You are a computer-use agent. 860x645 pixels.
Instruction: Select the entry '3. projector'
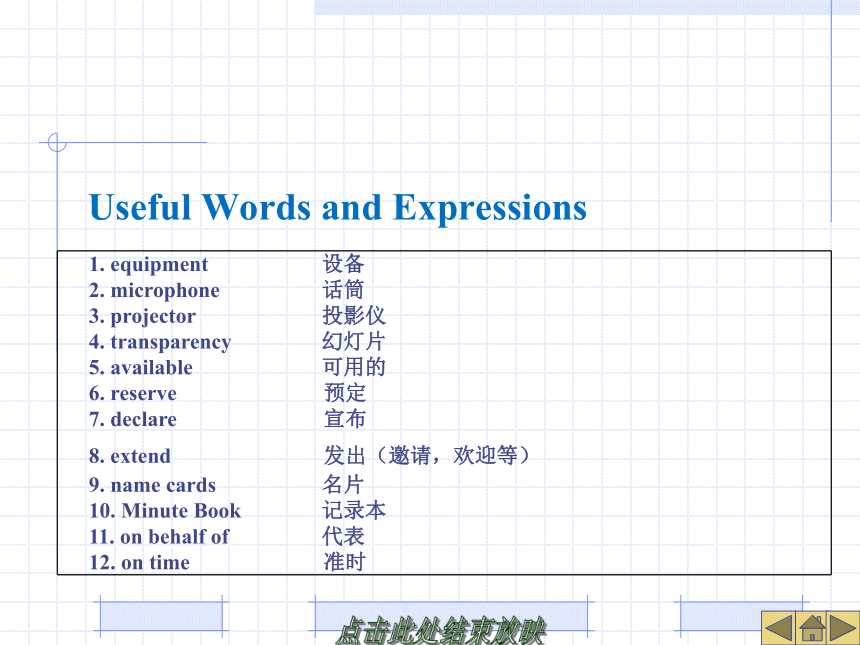point(142,316)
